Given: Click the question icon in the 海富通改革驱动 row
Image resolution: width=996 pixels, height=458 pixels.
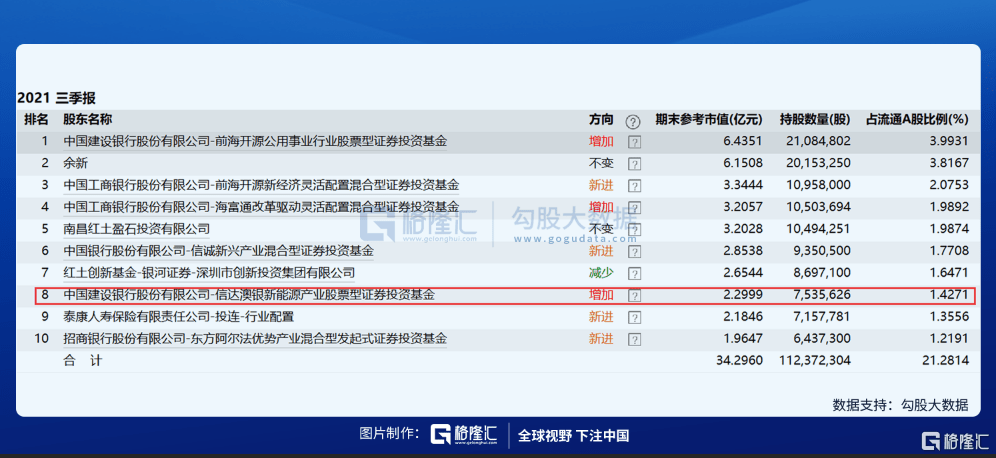Looking at the screenshot, I should (x=634, y=208).
